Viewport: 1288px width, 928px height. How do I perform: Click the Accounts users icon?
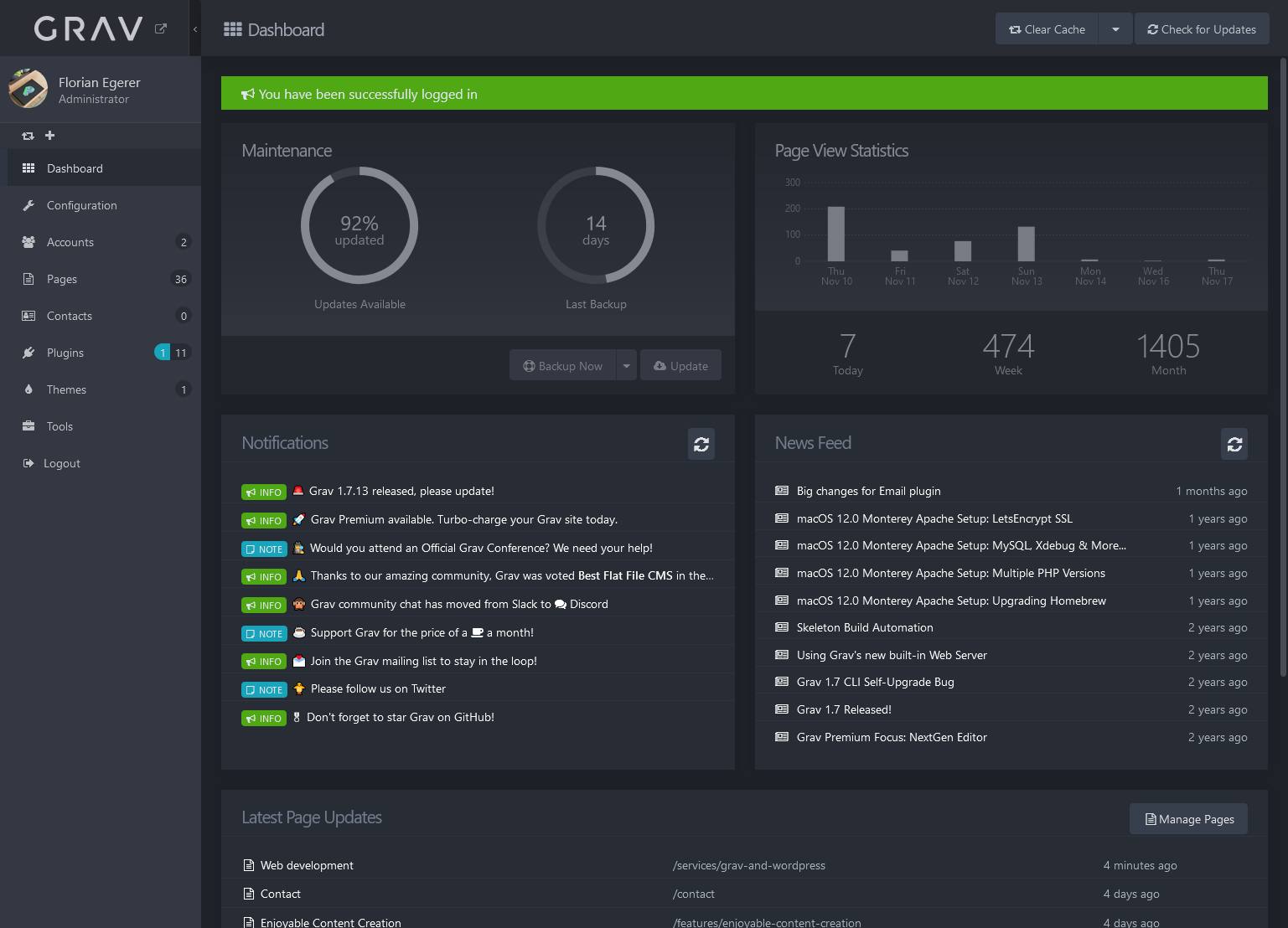(28, 242)
